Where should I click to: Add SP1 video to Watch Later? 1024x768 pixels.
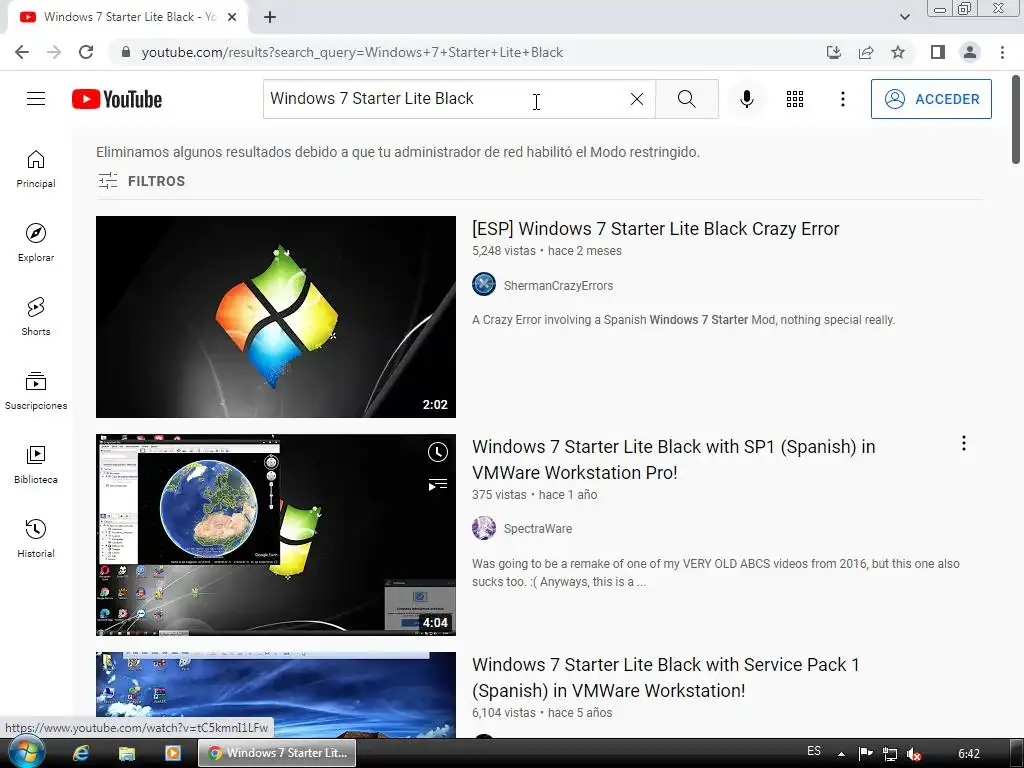(x=438, y=452)
